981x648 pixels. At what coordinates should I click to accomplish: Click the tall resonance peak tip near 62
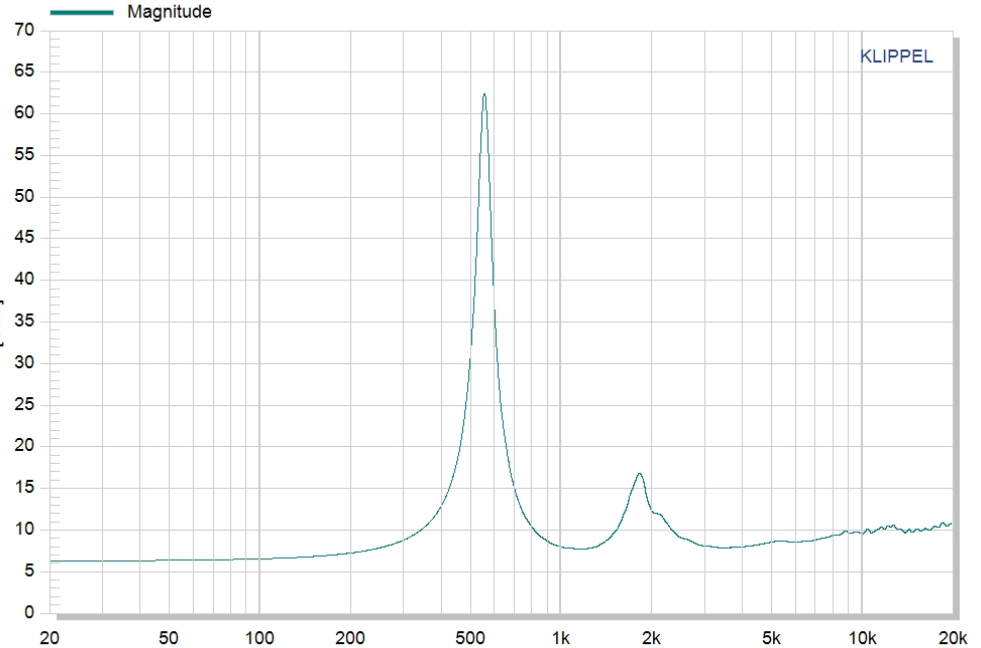(x=484, y=95)
